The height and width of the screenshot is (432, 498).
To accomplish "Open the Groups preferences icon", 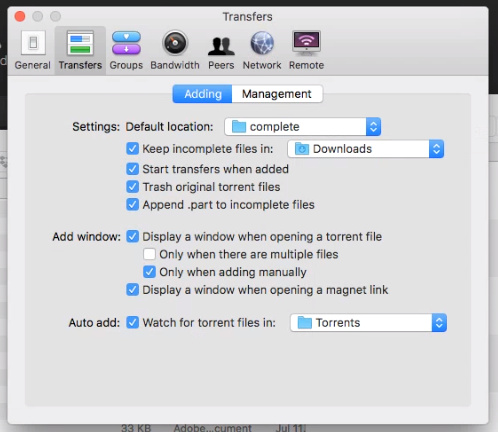I will (x=126, y=43).
